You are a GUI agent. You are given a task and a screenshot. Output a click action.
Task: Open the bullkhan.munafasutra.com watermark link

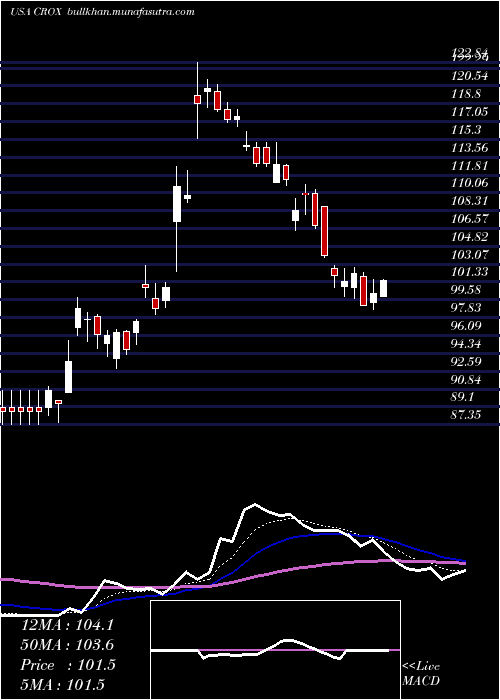click(x=130, y=12)
